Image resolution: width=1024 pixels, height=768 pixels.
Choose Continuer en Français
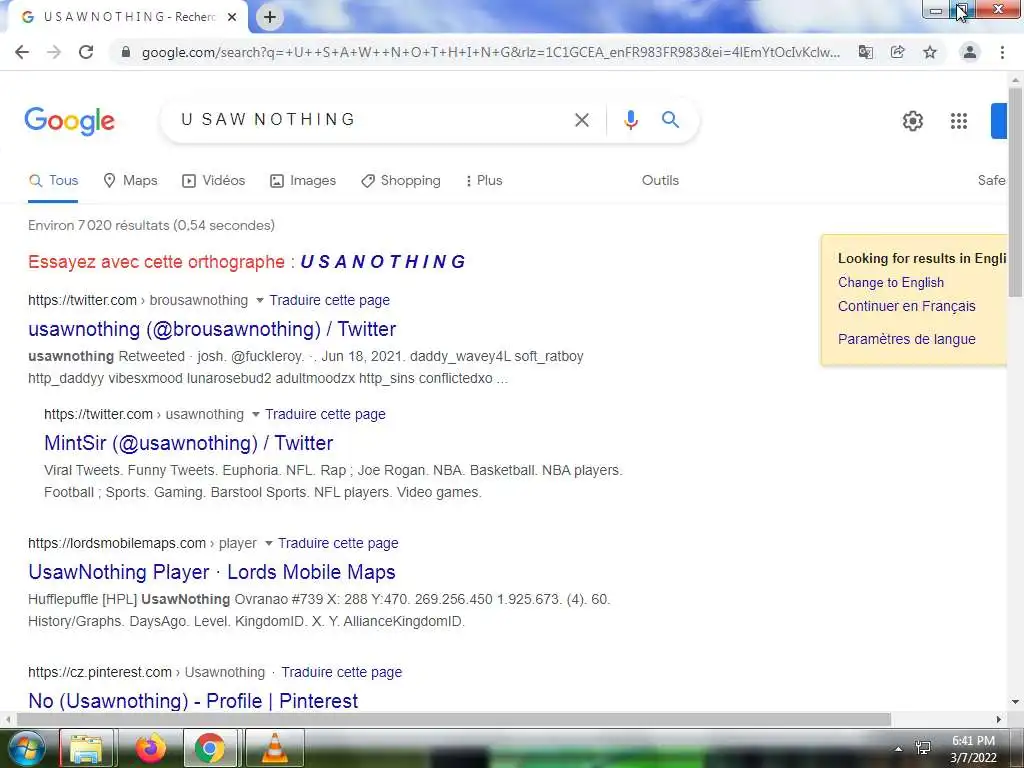906,306
